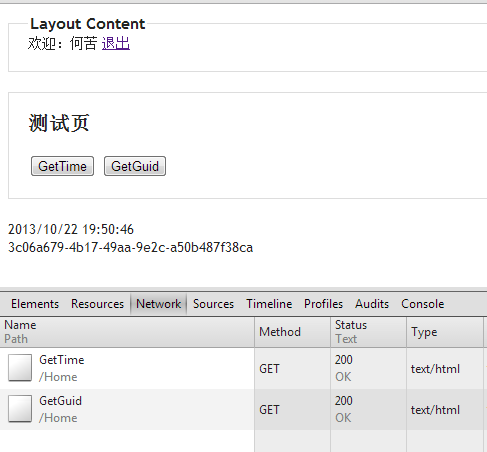Click the GUID text 3c06a679 result

[130, 248]
